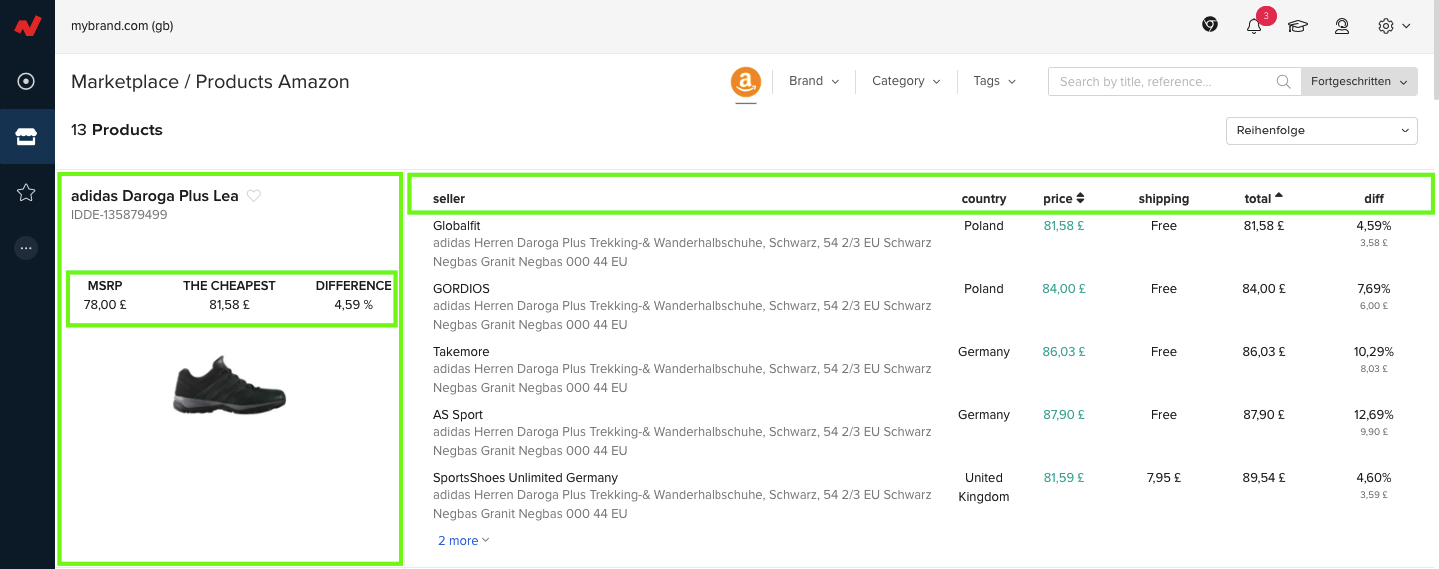The width and height of the screenshot is (1439, 569).
Task: Select the Amazon marketplace icon
Action: [x=746, y=82]
